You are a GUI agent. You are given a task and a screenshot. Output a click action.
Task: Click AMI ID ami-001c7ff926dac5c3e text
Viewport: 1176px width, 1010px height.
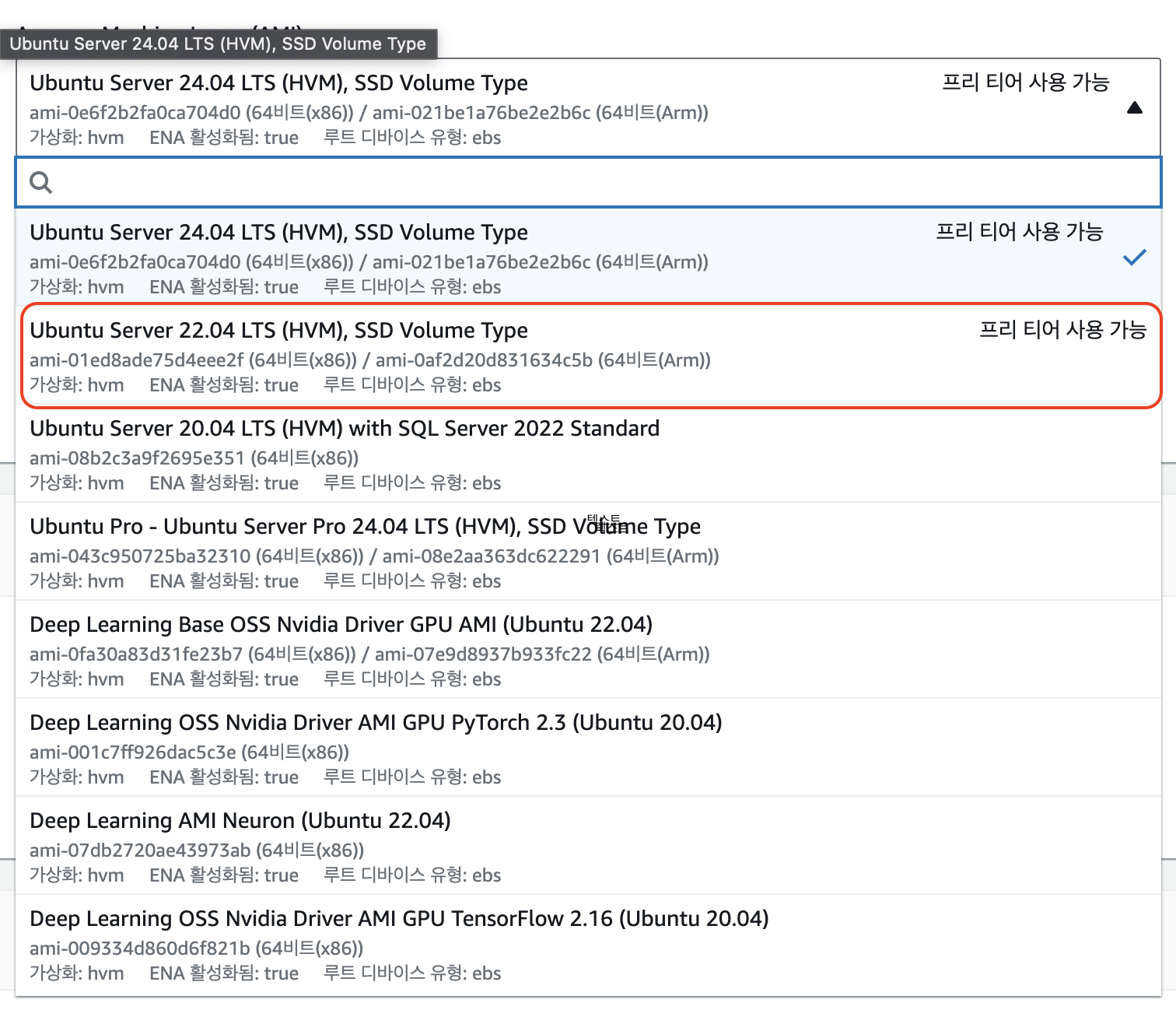click(x=133, y=752)
